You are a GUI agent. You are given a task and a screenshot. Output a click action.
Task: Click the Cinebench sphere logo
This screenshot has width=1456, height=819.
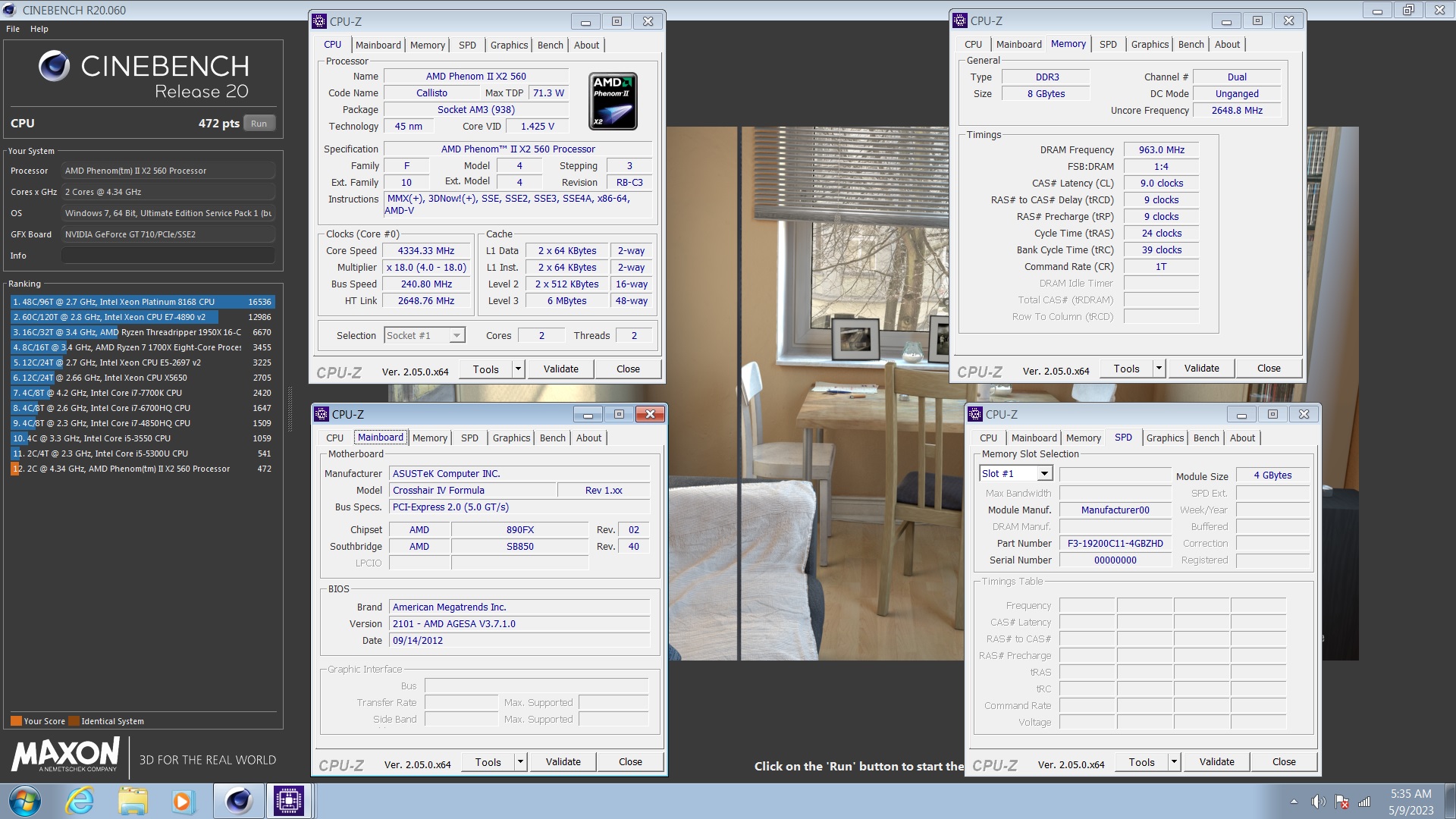point(54,67)
